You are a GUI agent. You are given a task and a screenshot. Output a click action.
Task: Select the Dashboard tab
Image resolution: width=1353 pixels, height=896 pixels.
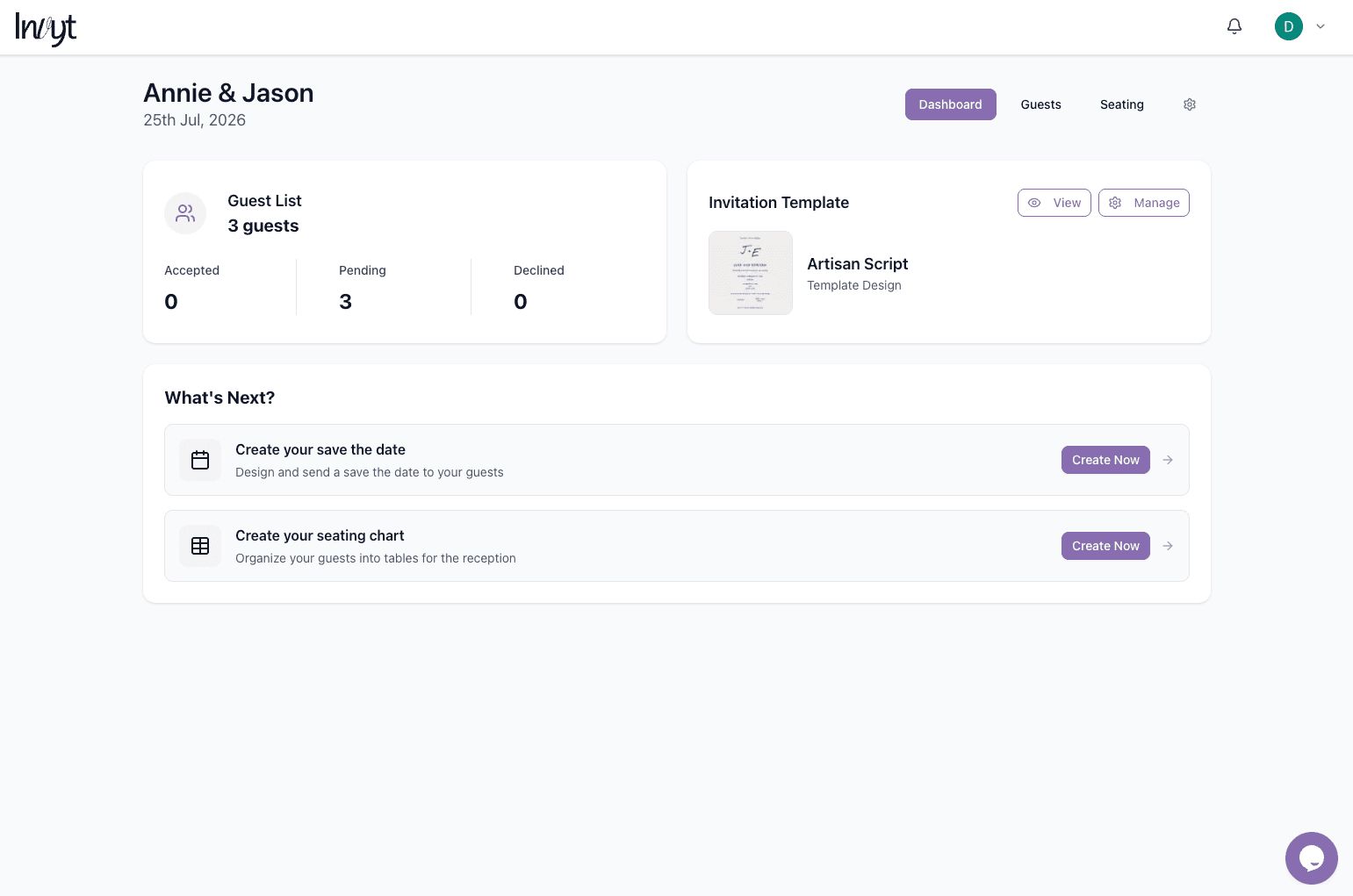(x=950, y=104)
